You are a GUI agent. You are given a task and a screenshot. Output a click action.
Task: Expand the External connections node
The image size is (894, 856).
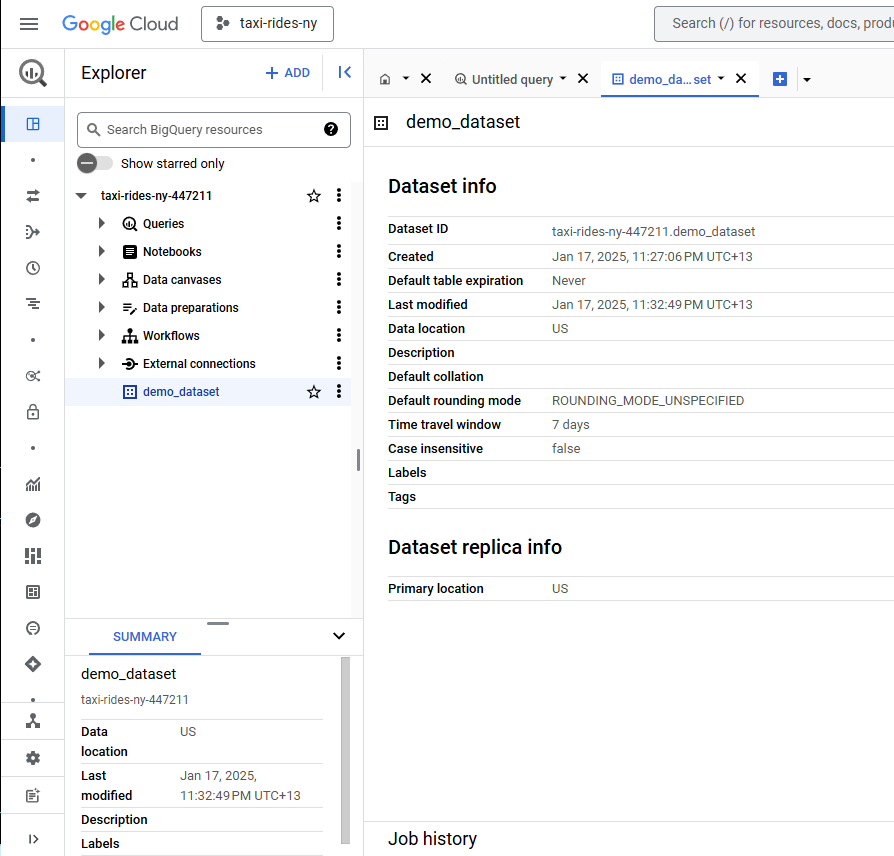tap(101, 363)
